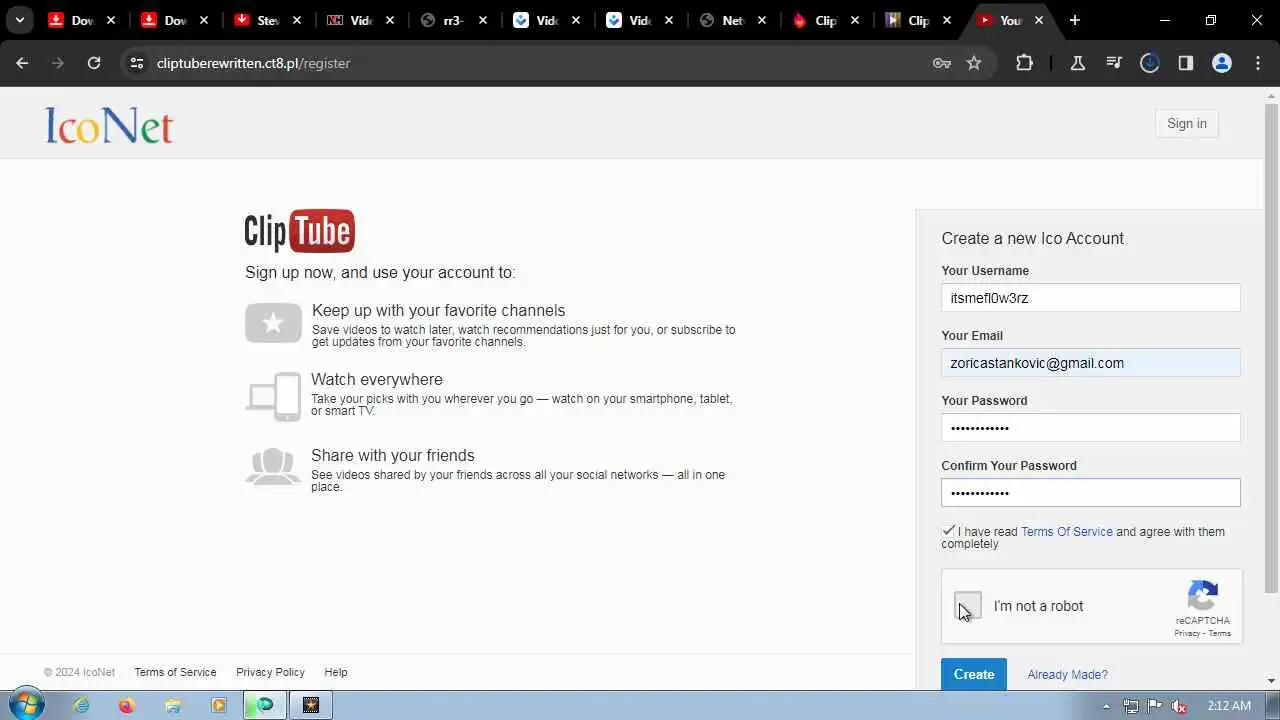Click the Sign in button
The height and width of the screenshot is (720, 1280).
(1187, 124)
